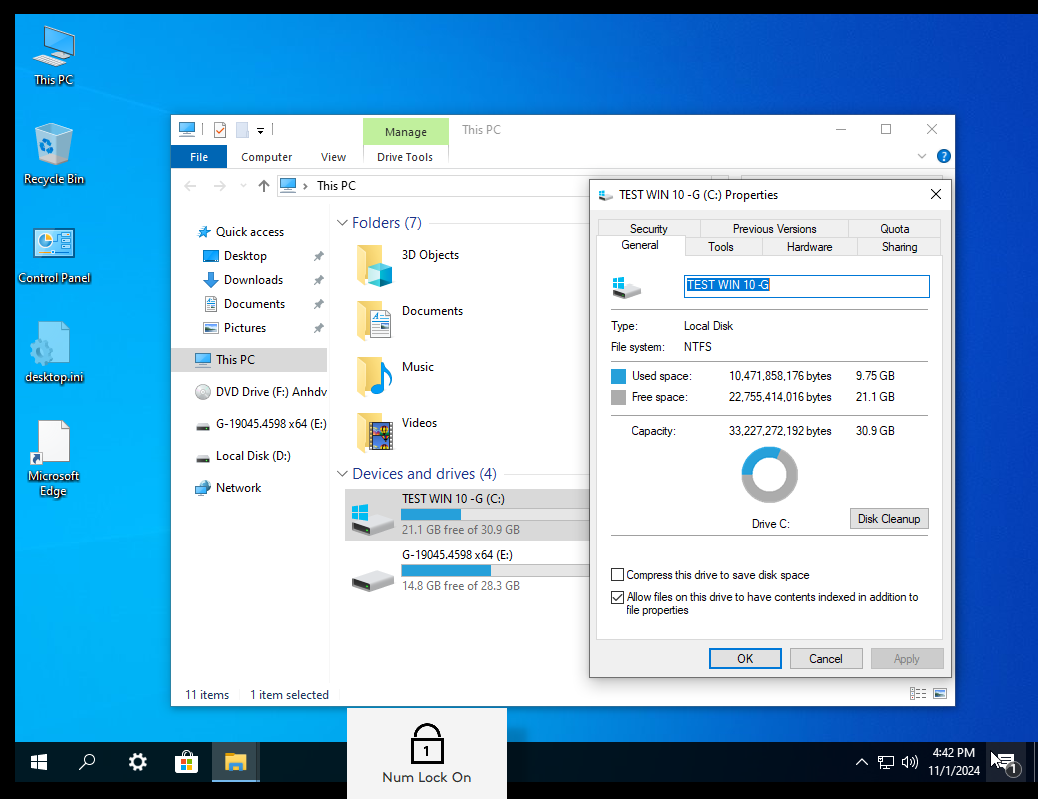This screenshot has height=799, width=1038.
Task: Click E: drive usage bar
Action: [x=495, y=570]
